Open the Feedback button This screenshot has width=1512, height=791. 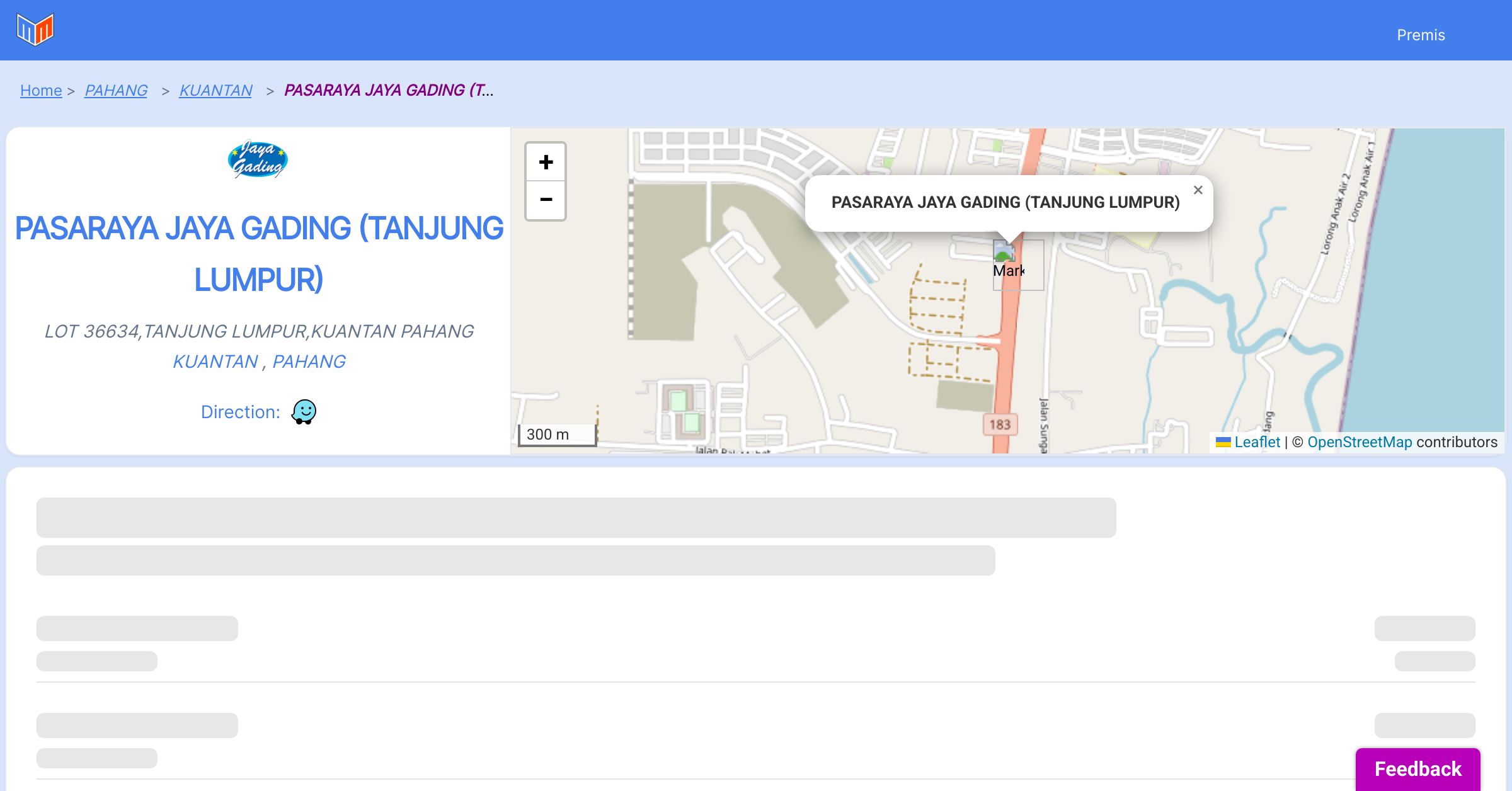click(1417, 769)
